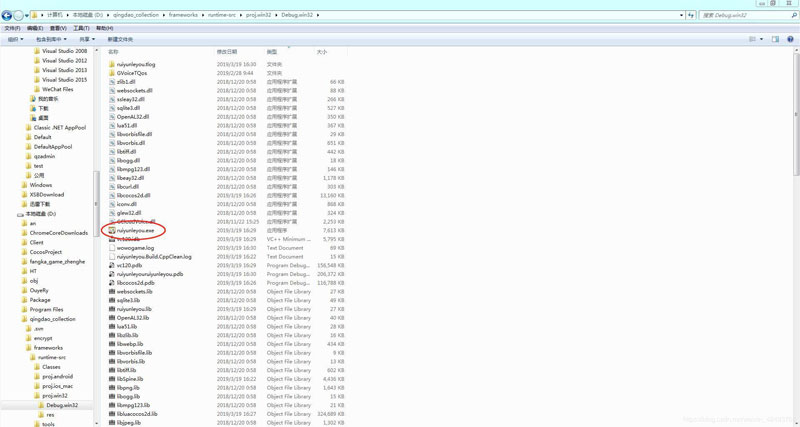The image size is (800, 427).
Task: Open the 文件(F) menu
Action: 12,29
